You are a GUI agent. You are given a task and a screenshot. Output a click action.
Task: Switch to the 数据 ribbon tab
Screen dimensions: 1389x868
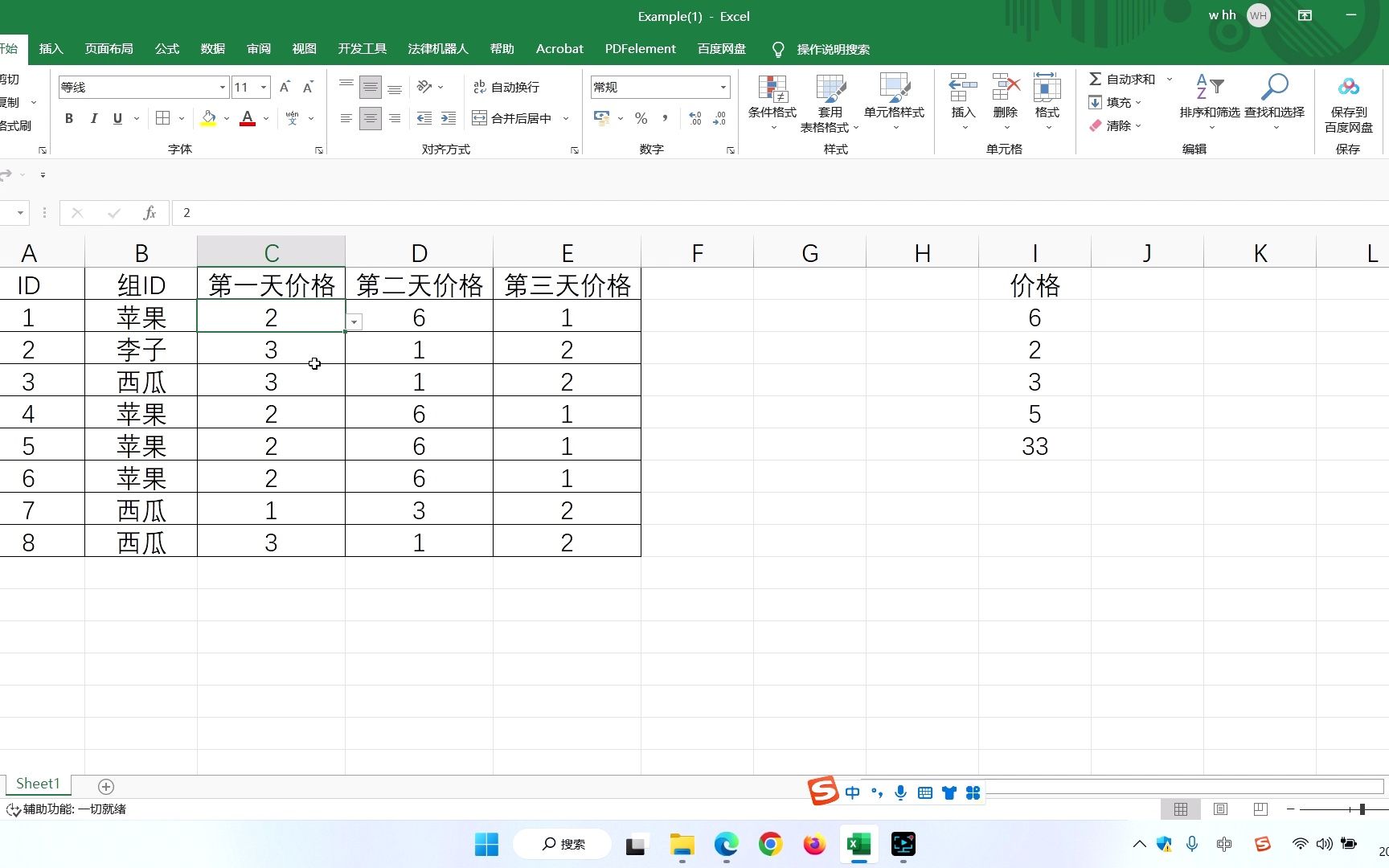tap(212, 48)
